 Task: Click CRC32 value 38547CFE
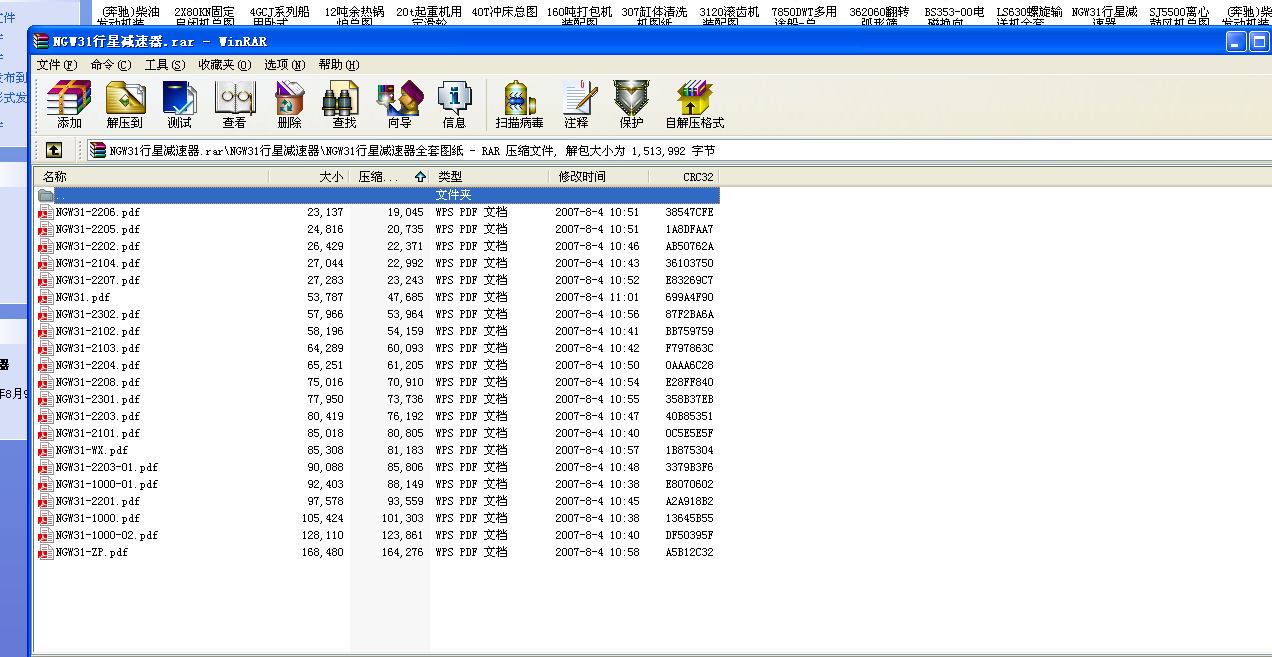tap(690, 212)
